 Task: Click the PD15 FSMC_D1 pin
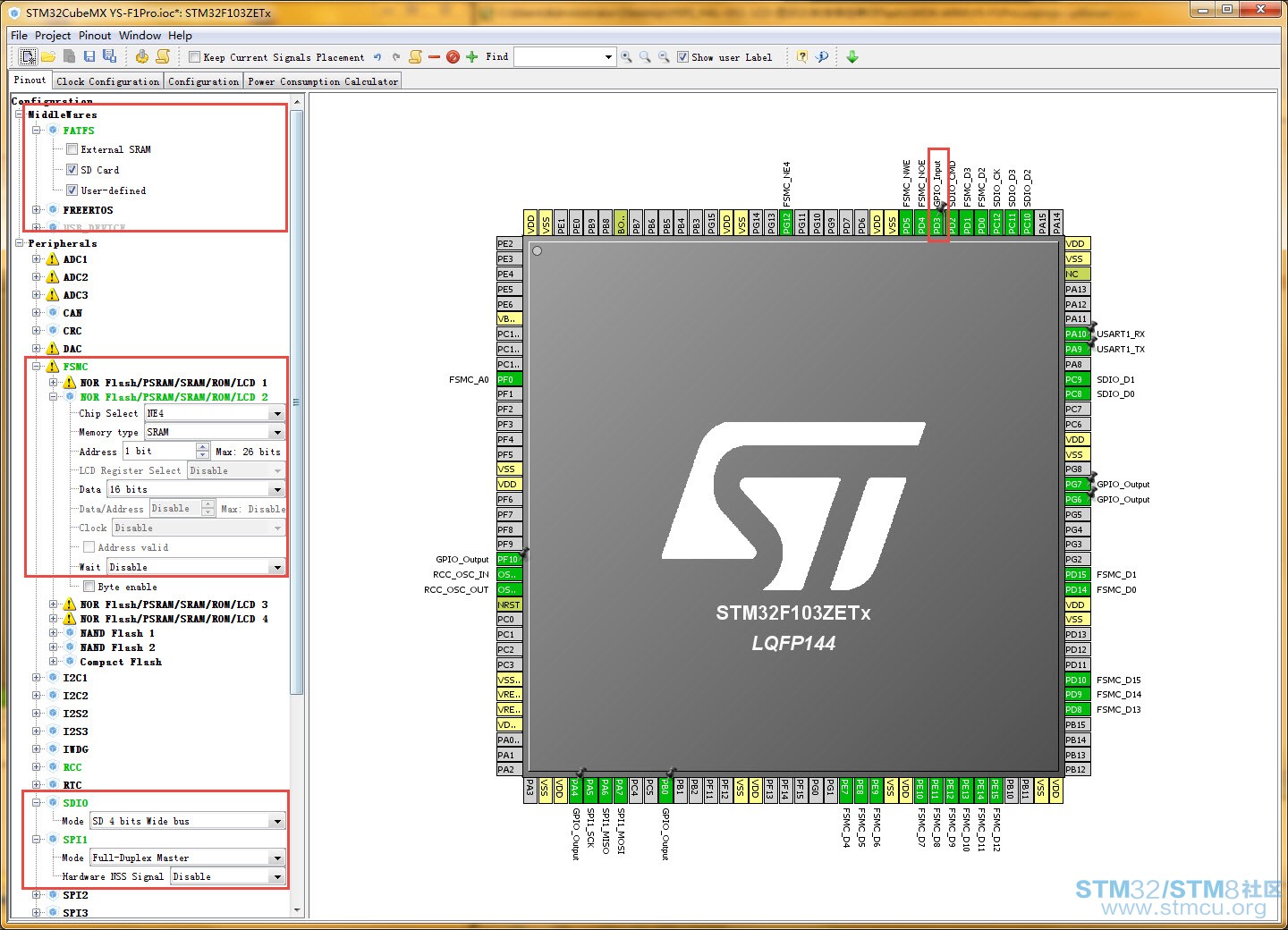pos(1076,574)
